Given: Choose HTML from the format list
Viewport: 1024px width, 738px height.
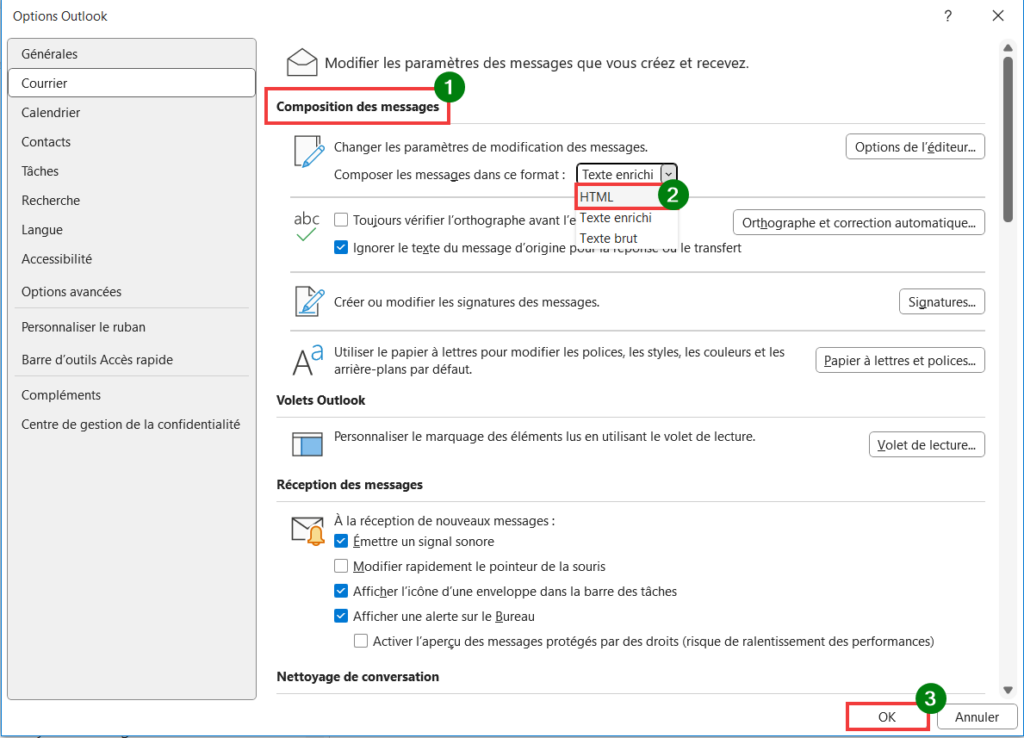Looking at the screenshot, I should (x=618, y=197).
